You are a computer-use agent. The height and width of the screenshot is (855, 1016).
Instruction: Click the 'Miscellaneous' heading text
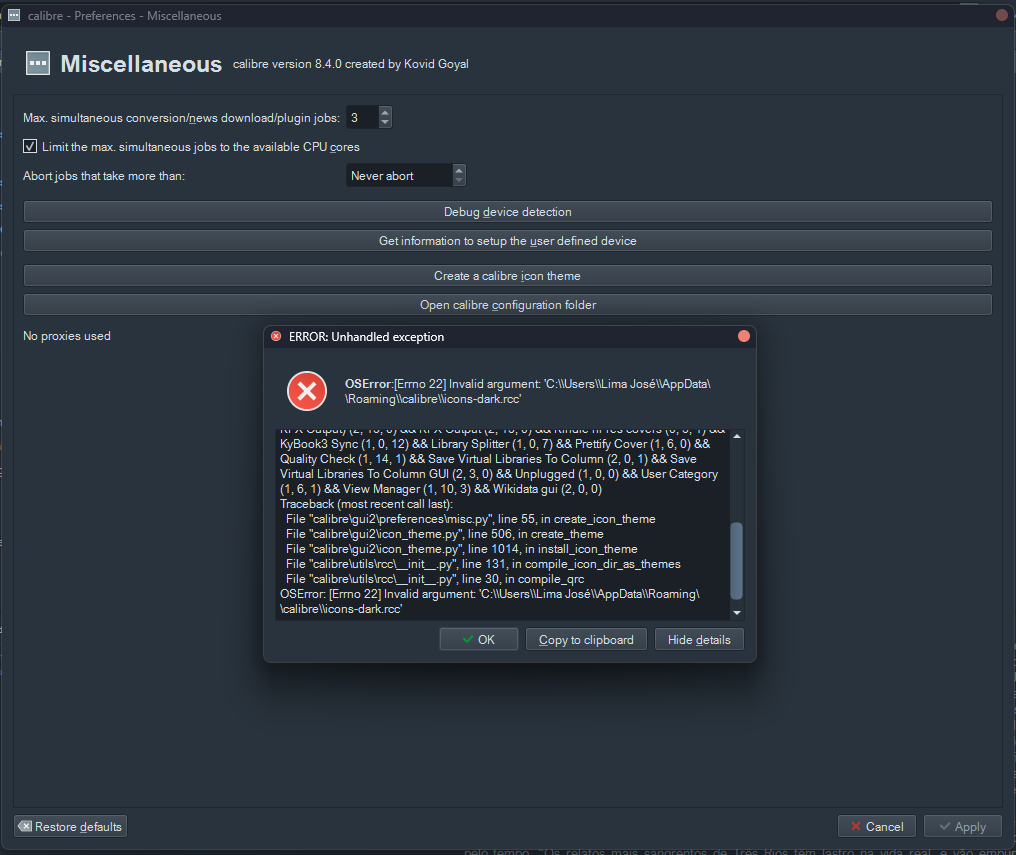click(x=141, y=64)
